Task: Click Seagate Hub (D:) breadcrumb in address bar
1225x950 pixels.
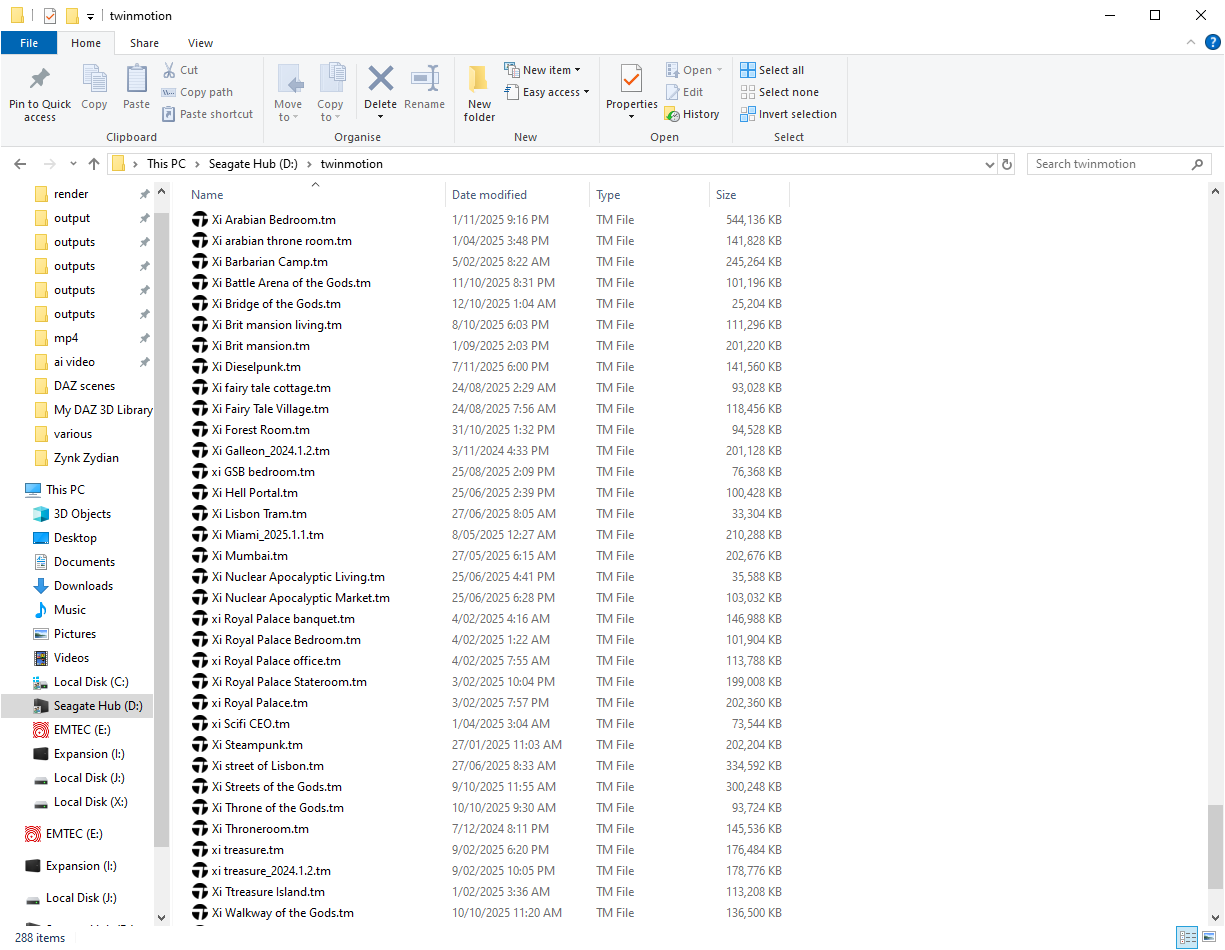Action: pos(253,164)
